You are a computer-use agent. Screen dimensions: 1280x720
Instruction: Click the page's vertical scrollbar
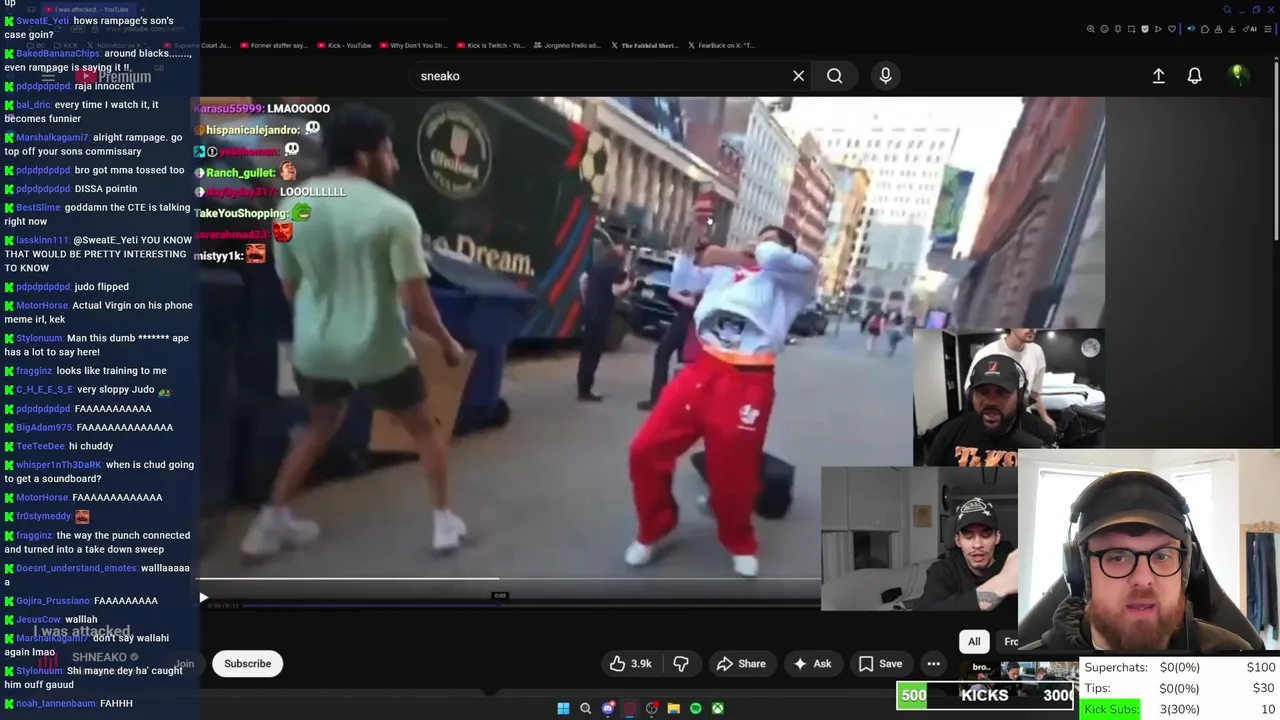point(1276,150)
